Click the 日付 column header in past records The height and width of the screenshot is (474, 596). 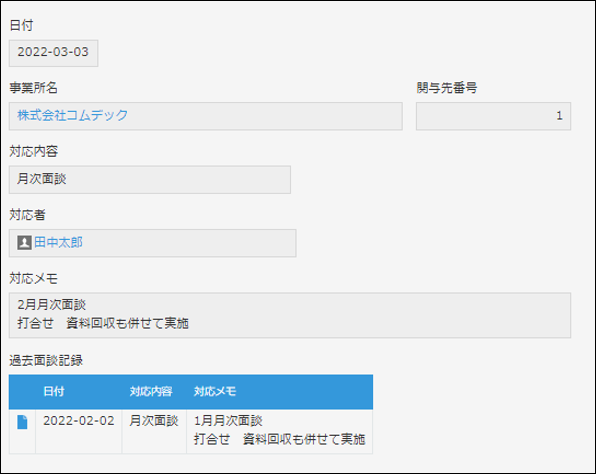pos(54,392)
